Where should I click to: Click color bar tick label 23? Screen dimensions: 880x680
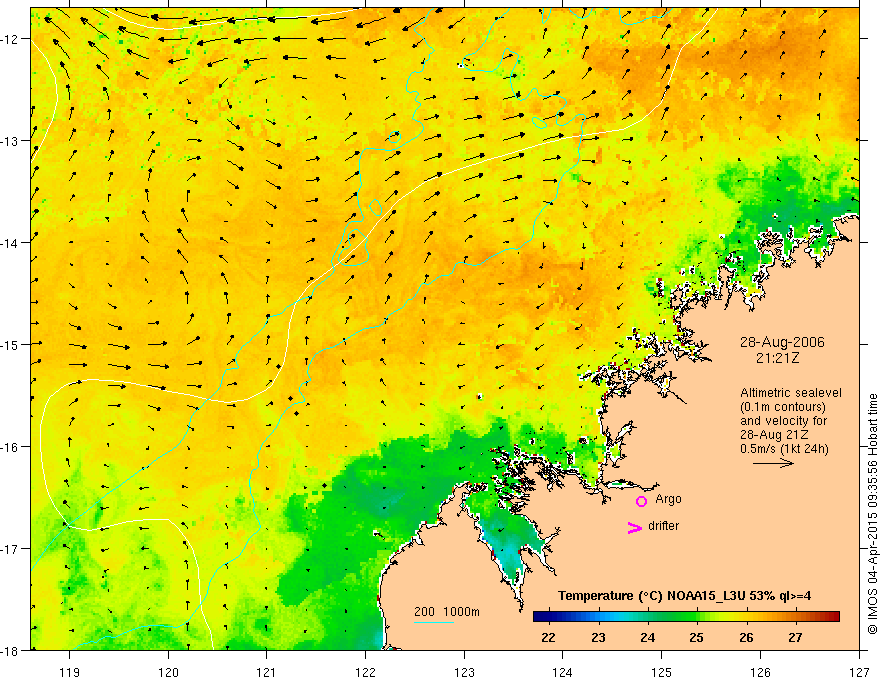click(598, 637)
